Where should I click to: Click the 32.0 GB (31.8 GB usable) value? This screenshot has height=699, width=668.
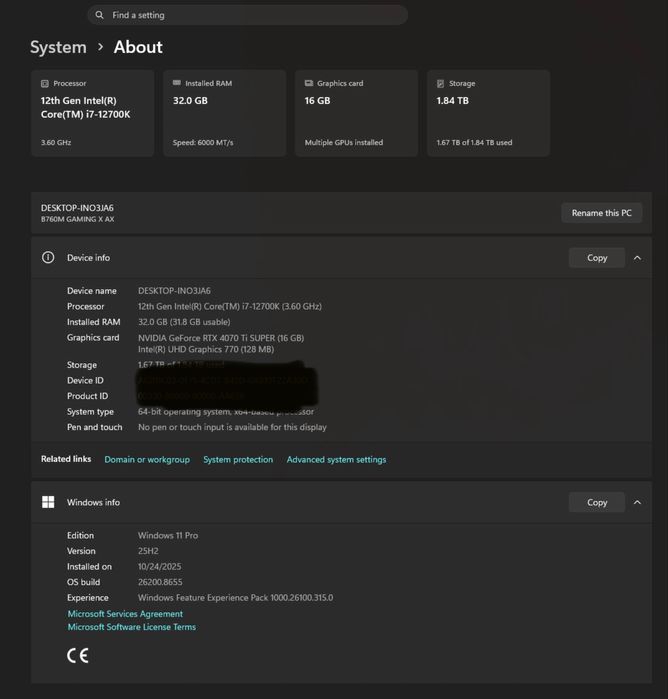tap(184, 322)
